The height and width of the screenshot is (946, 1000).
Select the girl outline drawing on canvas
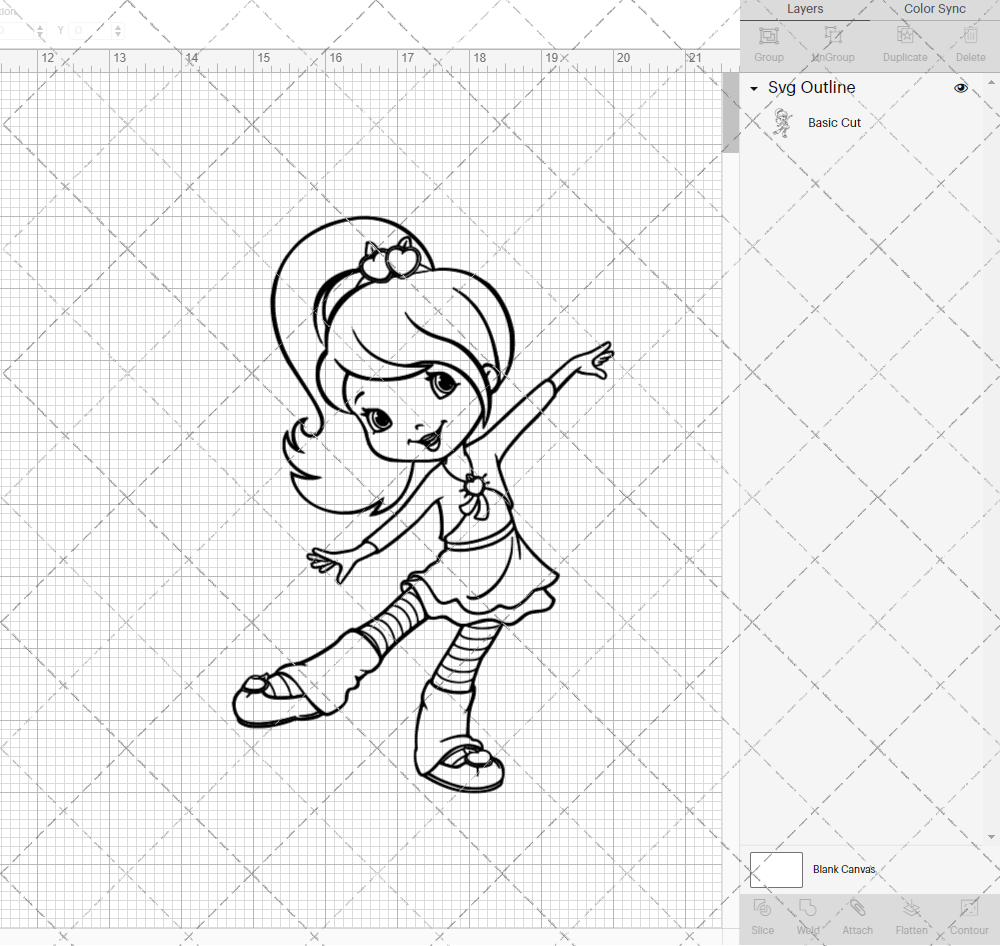[423, 504]
